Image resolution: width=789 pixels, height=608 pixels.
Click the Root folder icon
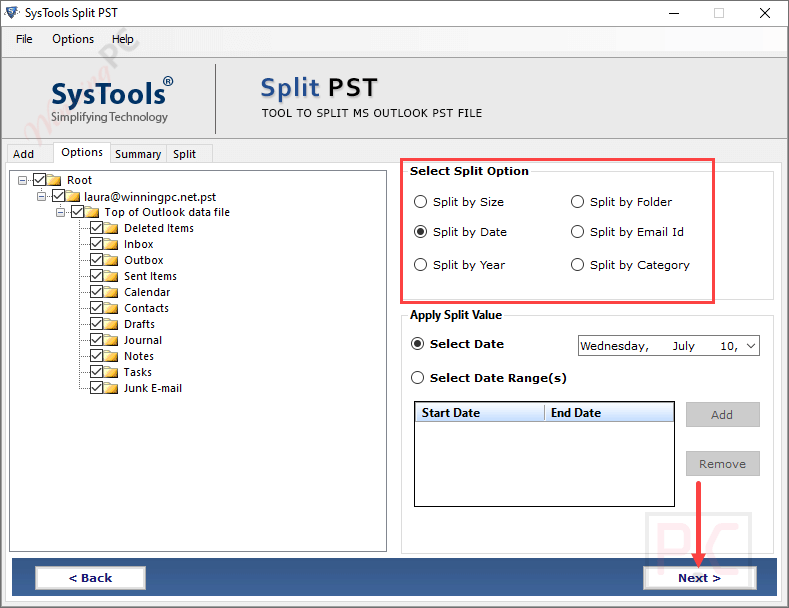click(x=54, y=180)
